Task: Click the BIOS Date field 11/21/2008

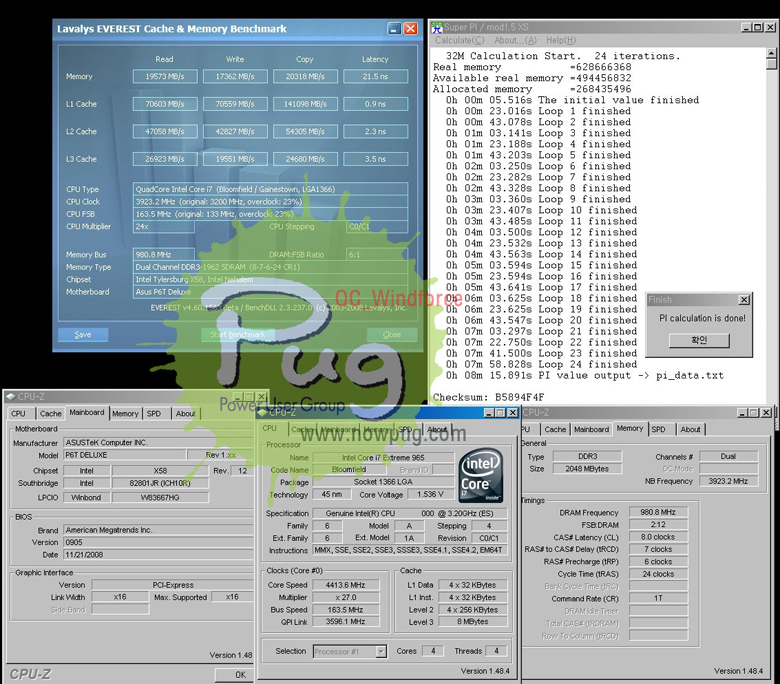Action: [x=158, y=555]
